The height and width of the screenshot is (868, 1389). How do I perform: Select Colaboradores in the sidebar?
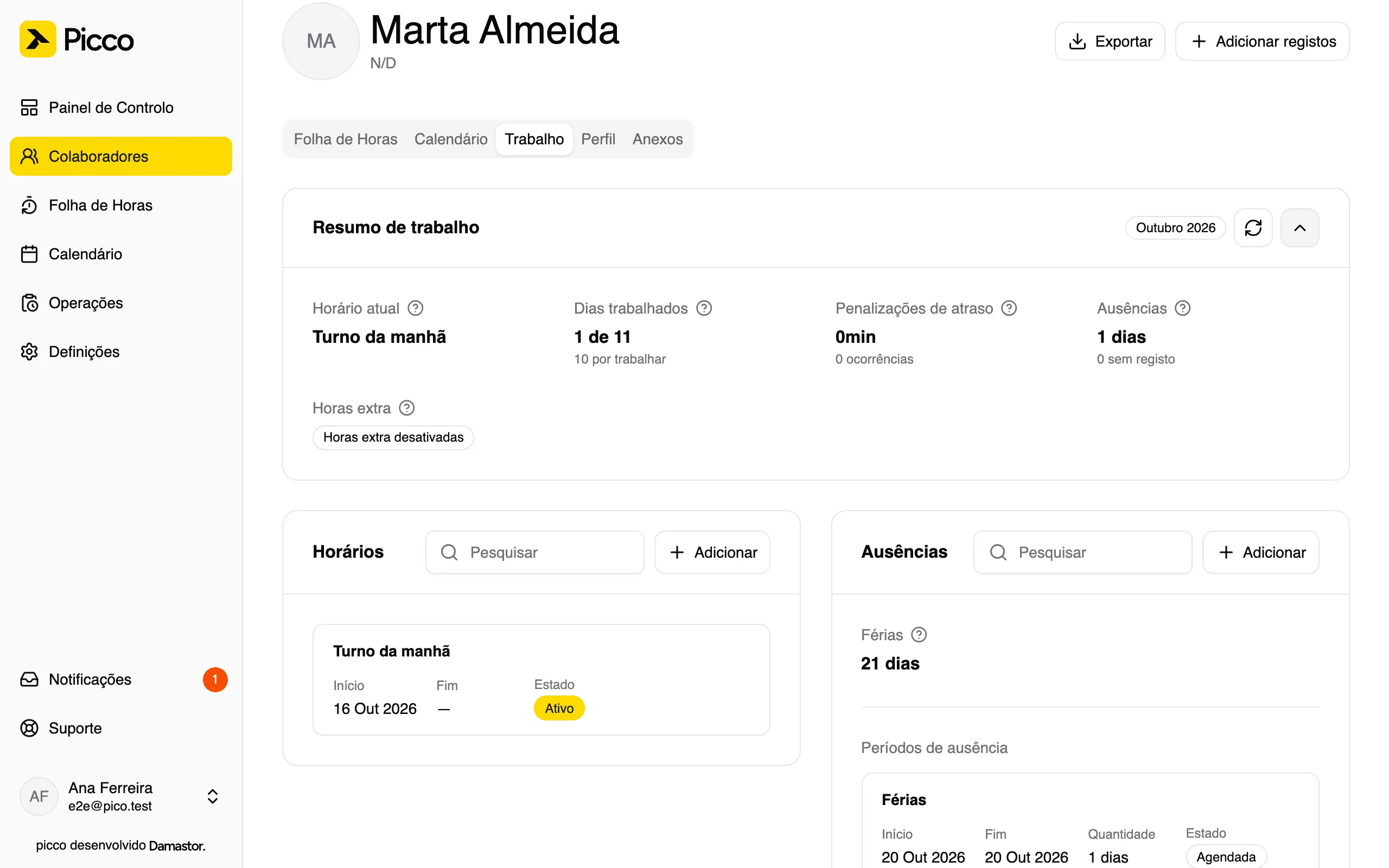click(120, 156)
